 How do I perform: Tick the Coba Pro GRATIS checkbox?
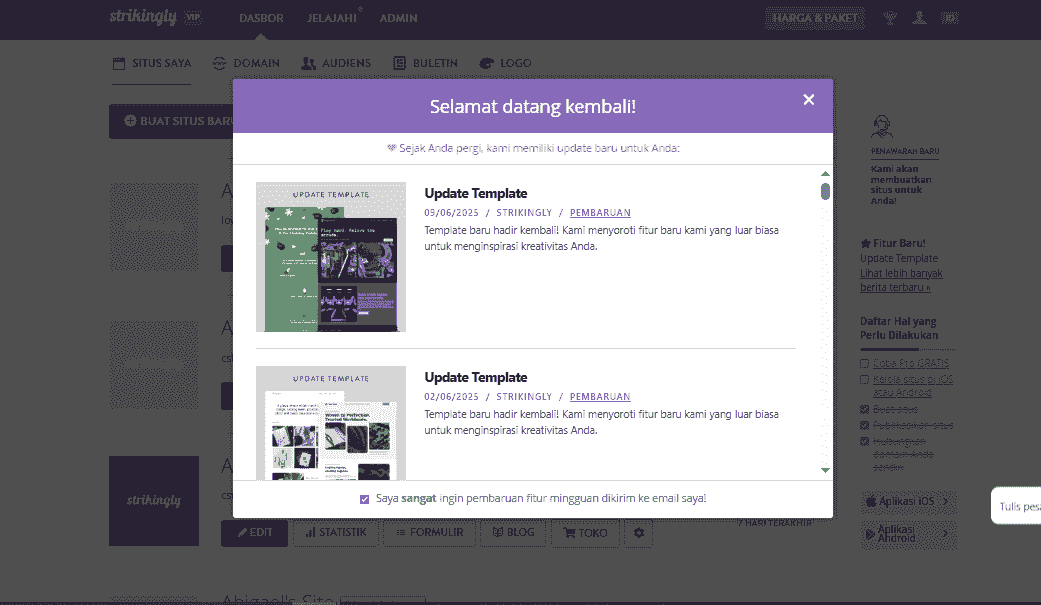tap(864, 363)
